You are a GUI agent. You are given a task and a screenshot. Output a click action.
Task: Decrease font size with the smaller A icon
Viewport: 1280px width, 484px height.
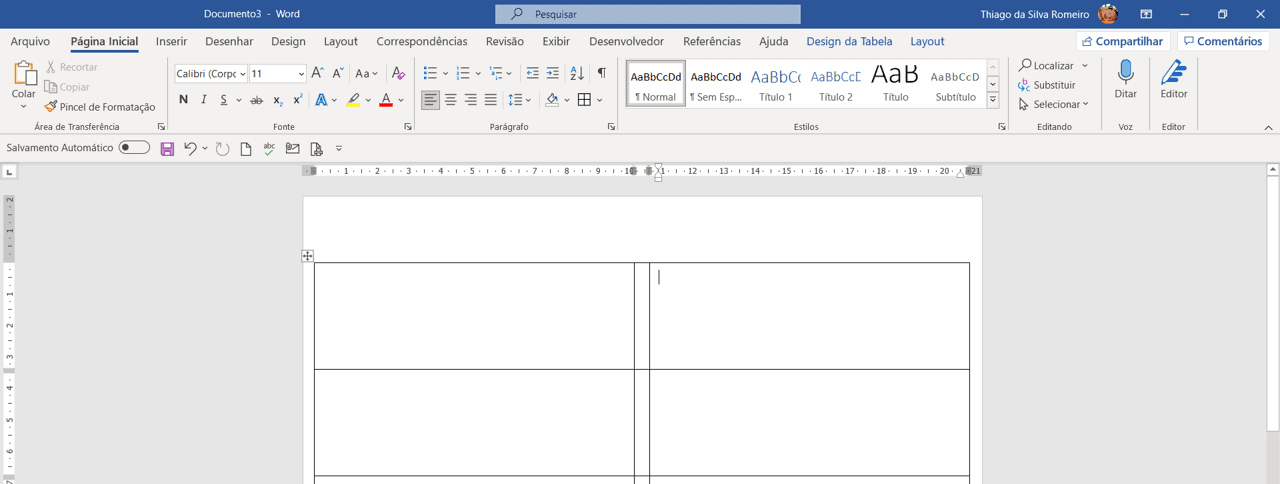click(x=337, y=73)
